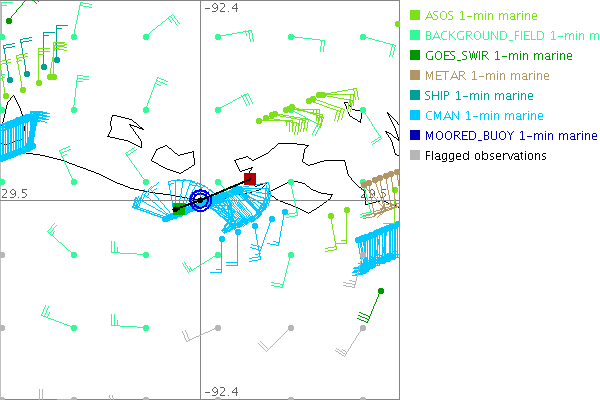This screenshot has height=400, width=600.
Task: Click the blue concentric circle buoy marker
Action: [200, 200]
